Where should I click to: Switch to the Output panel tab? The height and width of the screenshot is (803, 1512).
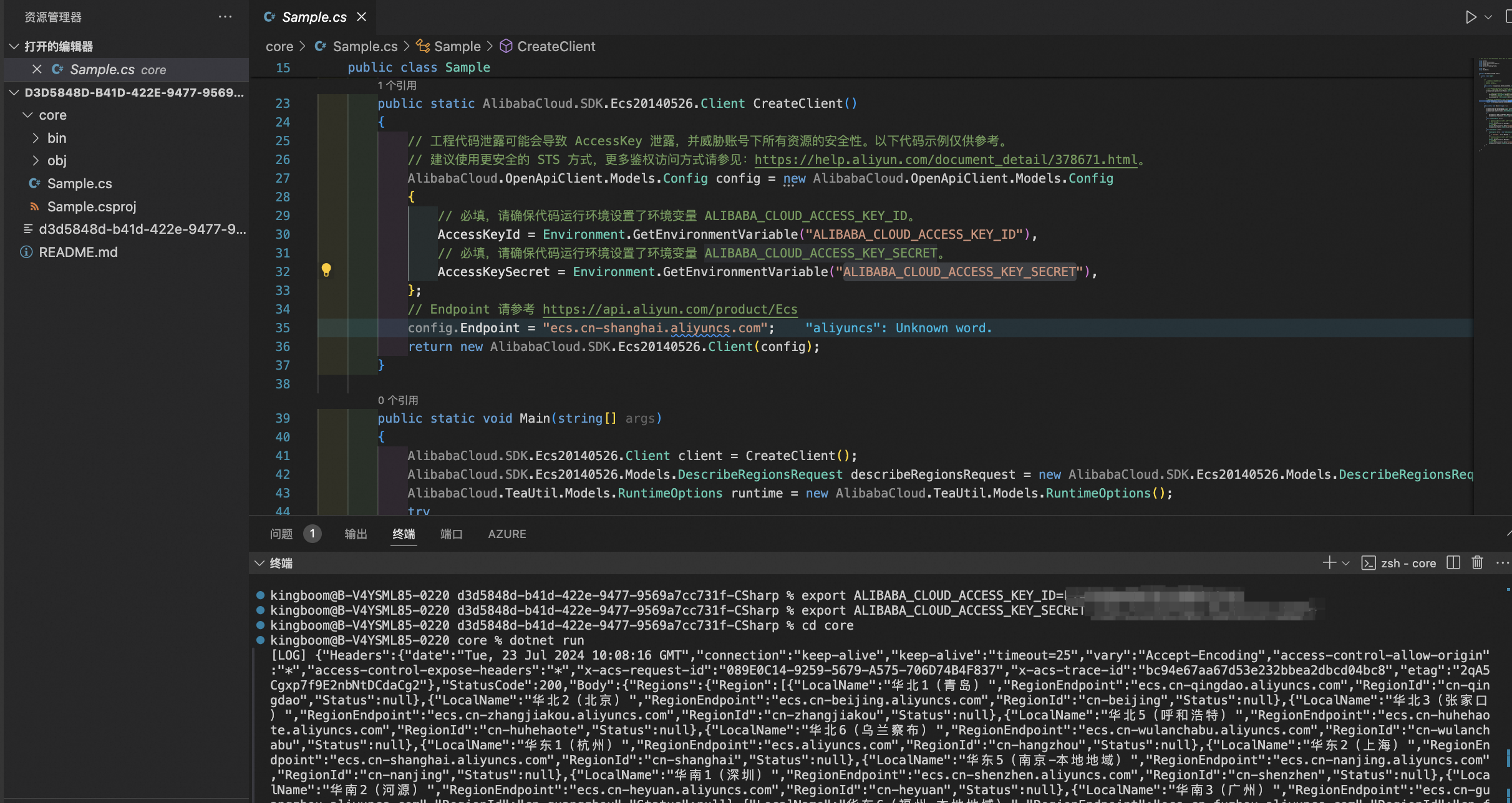[x=356, y=534]
